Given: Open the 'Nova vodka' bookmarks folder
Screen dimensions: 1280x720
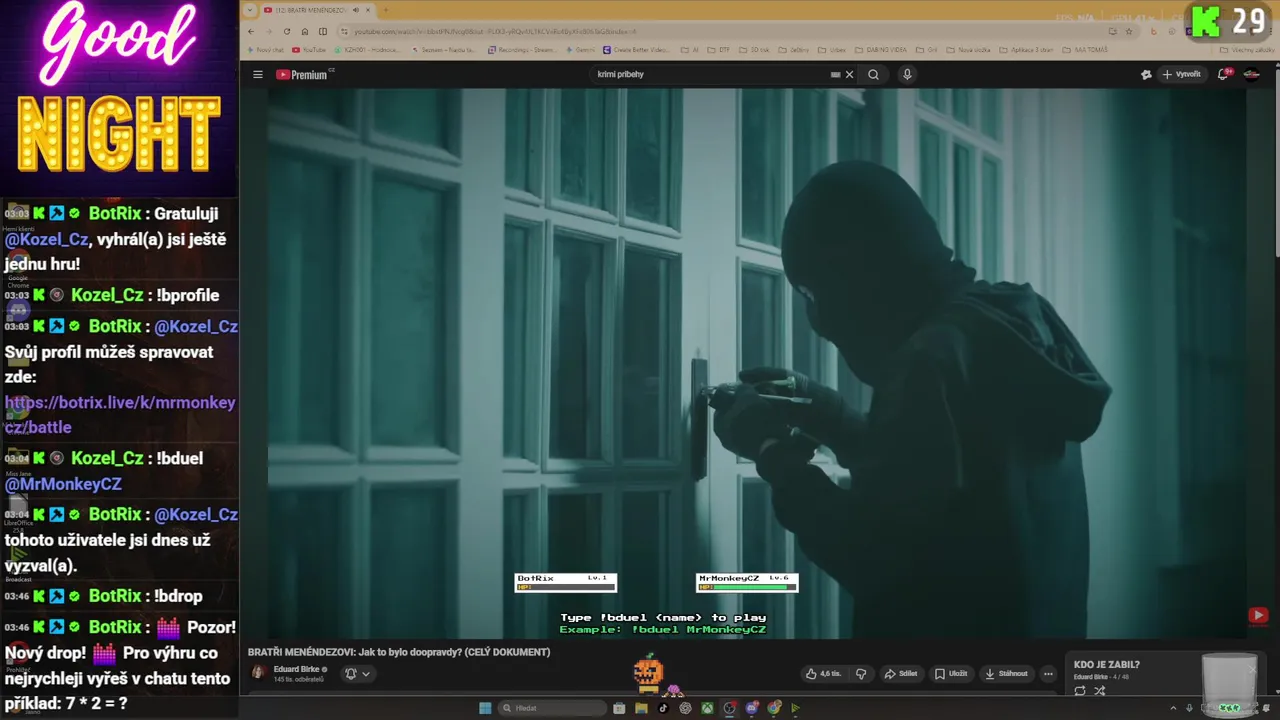Looking at the screenshot, I should click(x=969, y=50).
